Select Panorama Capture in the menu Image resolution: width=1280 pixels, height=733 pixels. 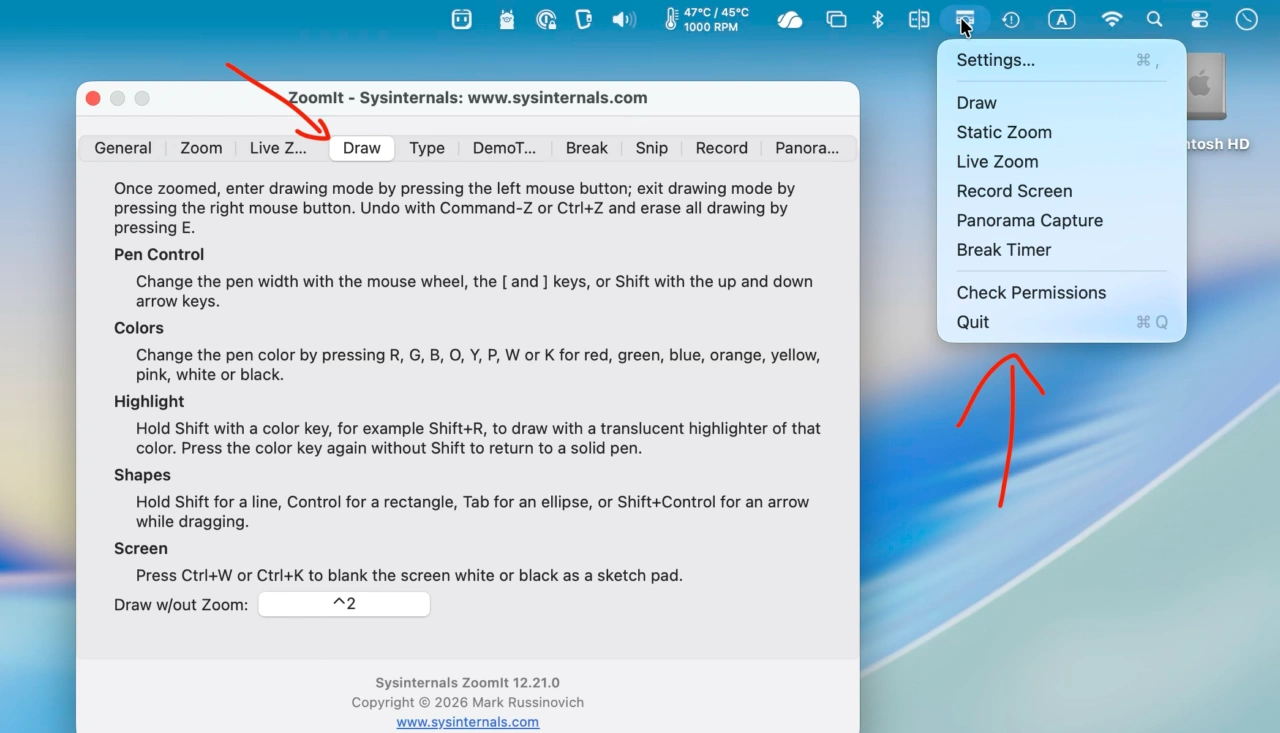pyautogui.click(x=1061, y=221)
